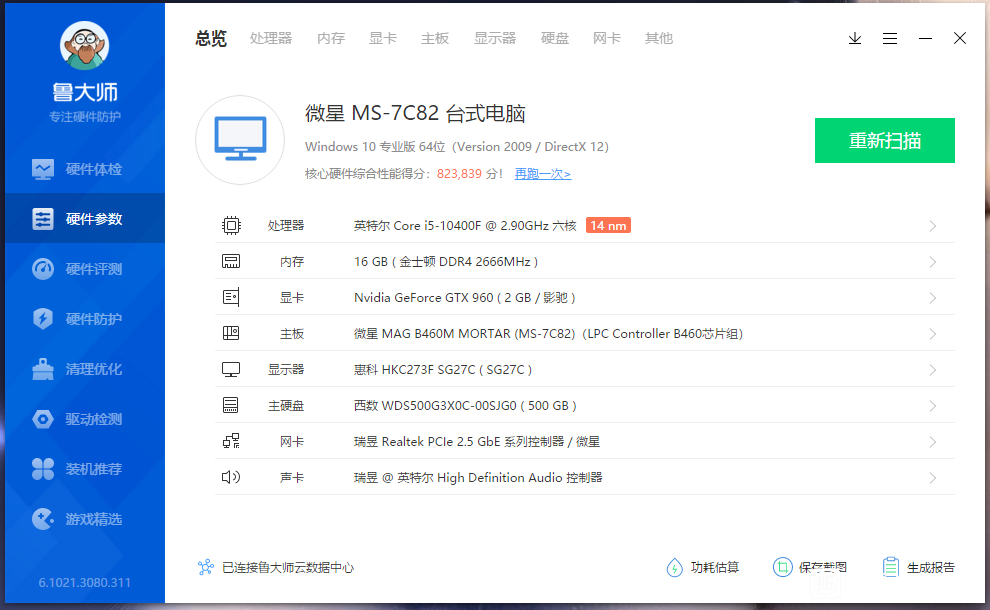Switch to the 主板 top tab
Screen dimensions: 990x610
(435, 39)
